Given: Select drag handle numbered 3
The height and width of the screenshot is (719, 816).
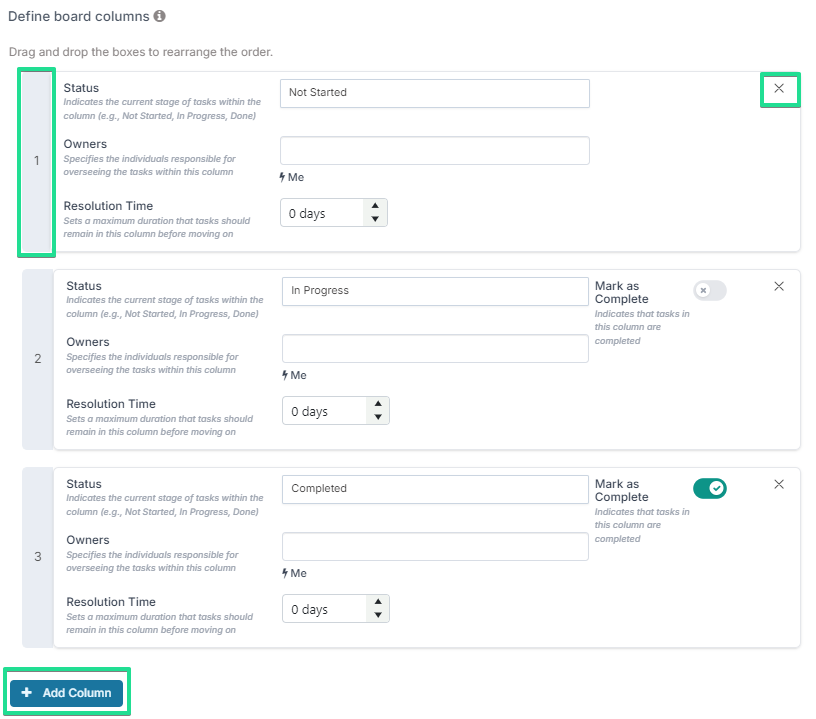Looking at the screenshot, I should click(38, 557).
